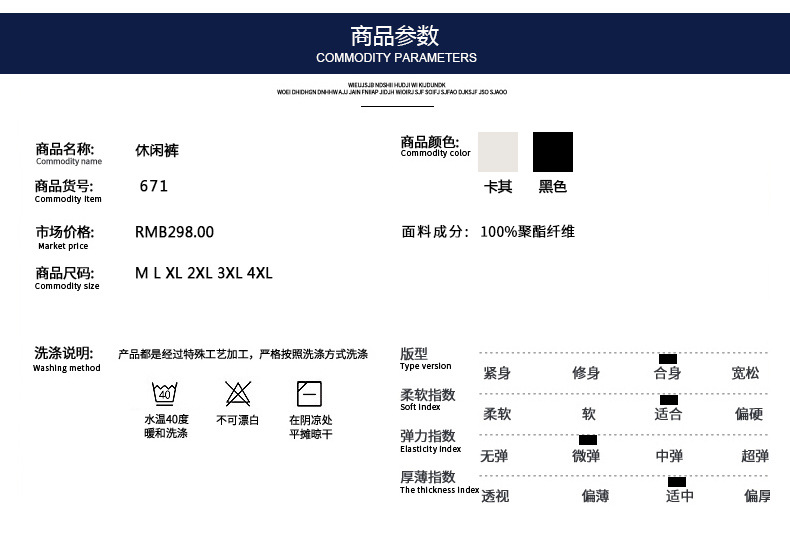790x540 pixels.
Task: Click the 洗涤说明 label
Action: 63,353
